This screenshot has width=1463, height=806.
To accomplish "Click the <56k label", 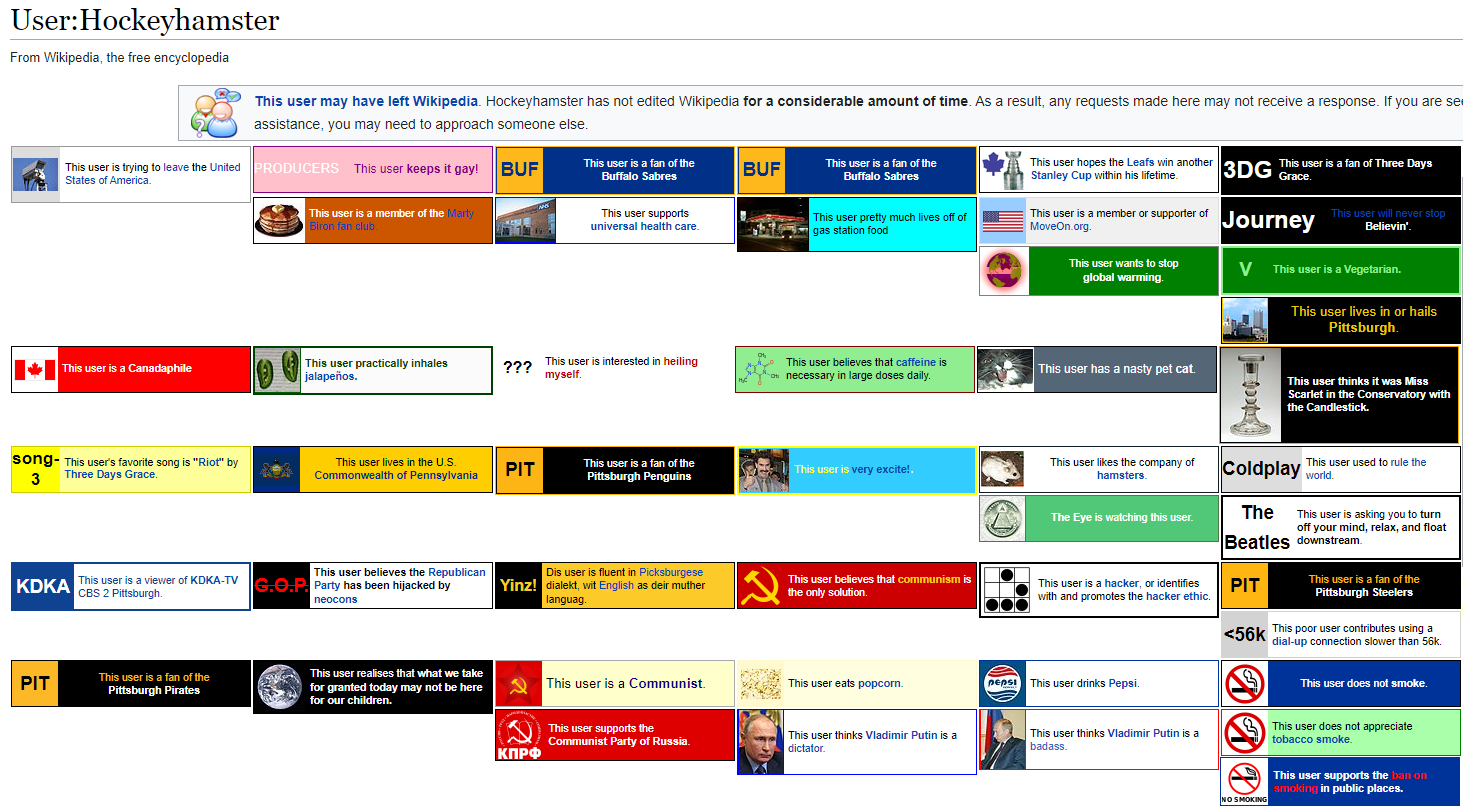I will tap(1245, 634).
